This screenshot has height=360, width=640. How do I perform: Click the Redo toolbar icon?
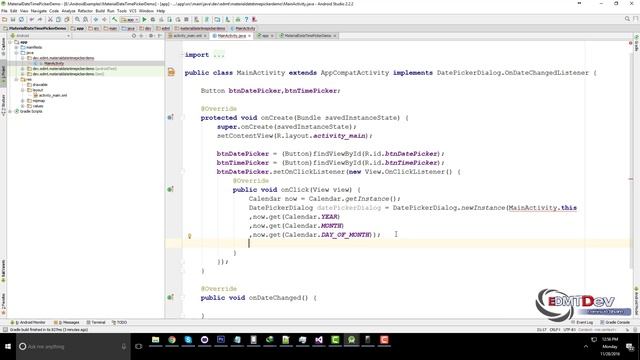click(x=40, y=20)
